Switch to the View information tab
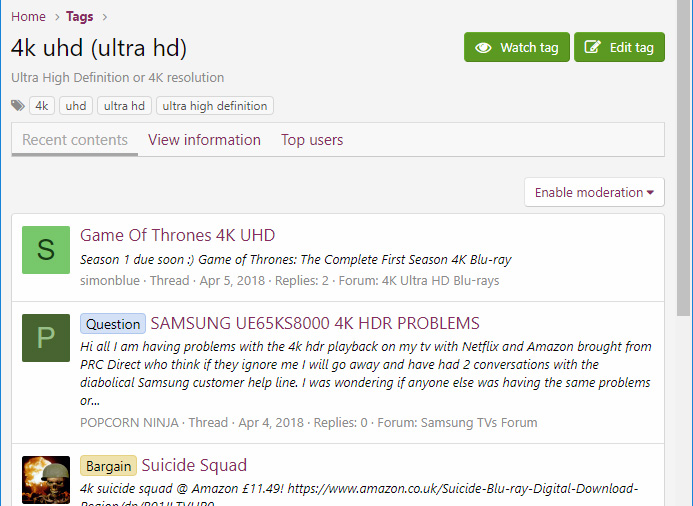This screenshot has width=693, height=506. click(x=204, y=140)
